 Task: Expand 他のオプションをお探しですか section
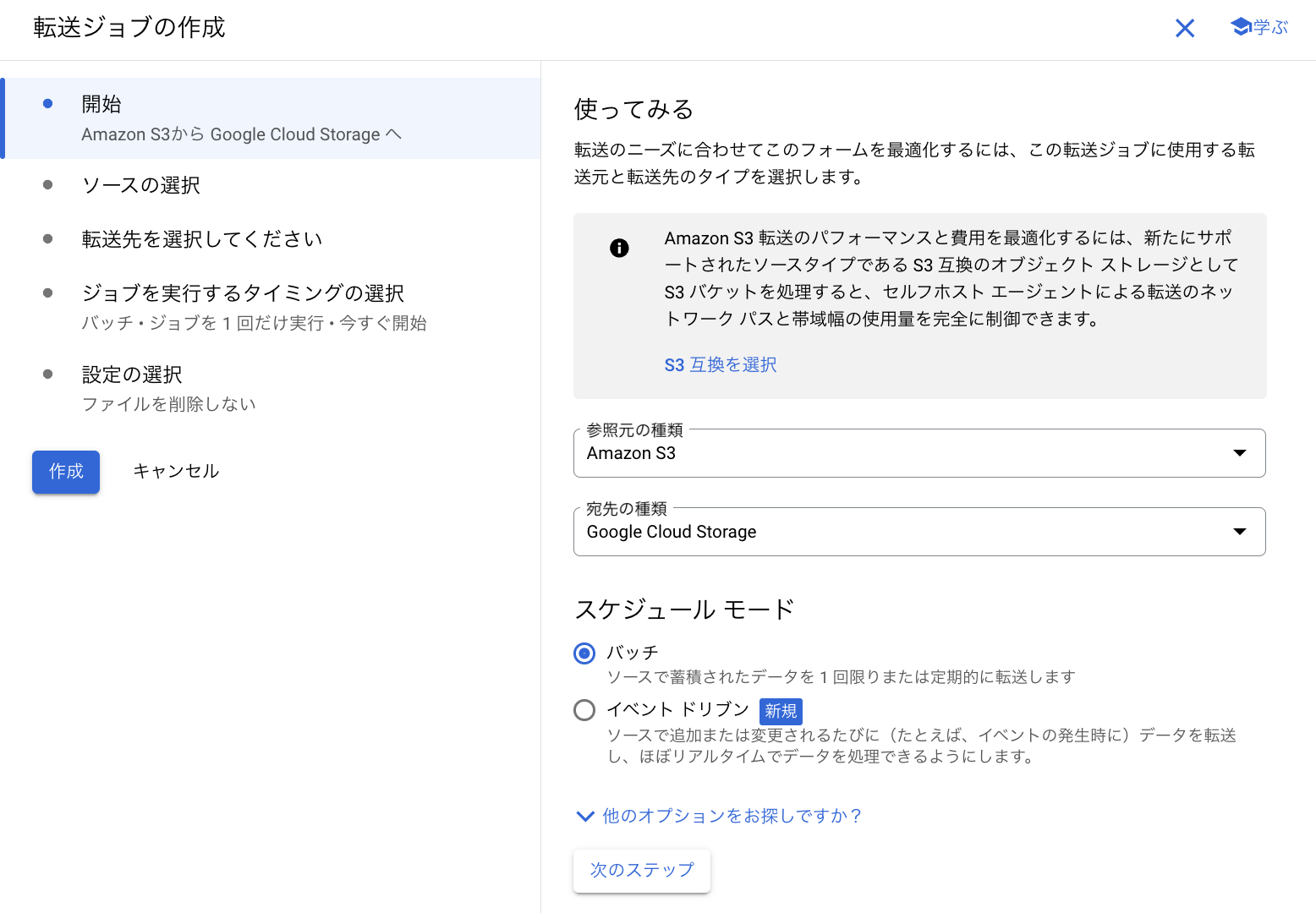731,816
